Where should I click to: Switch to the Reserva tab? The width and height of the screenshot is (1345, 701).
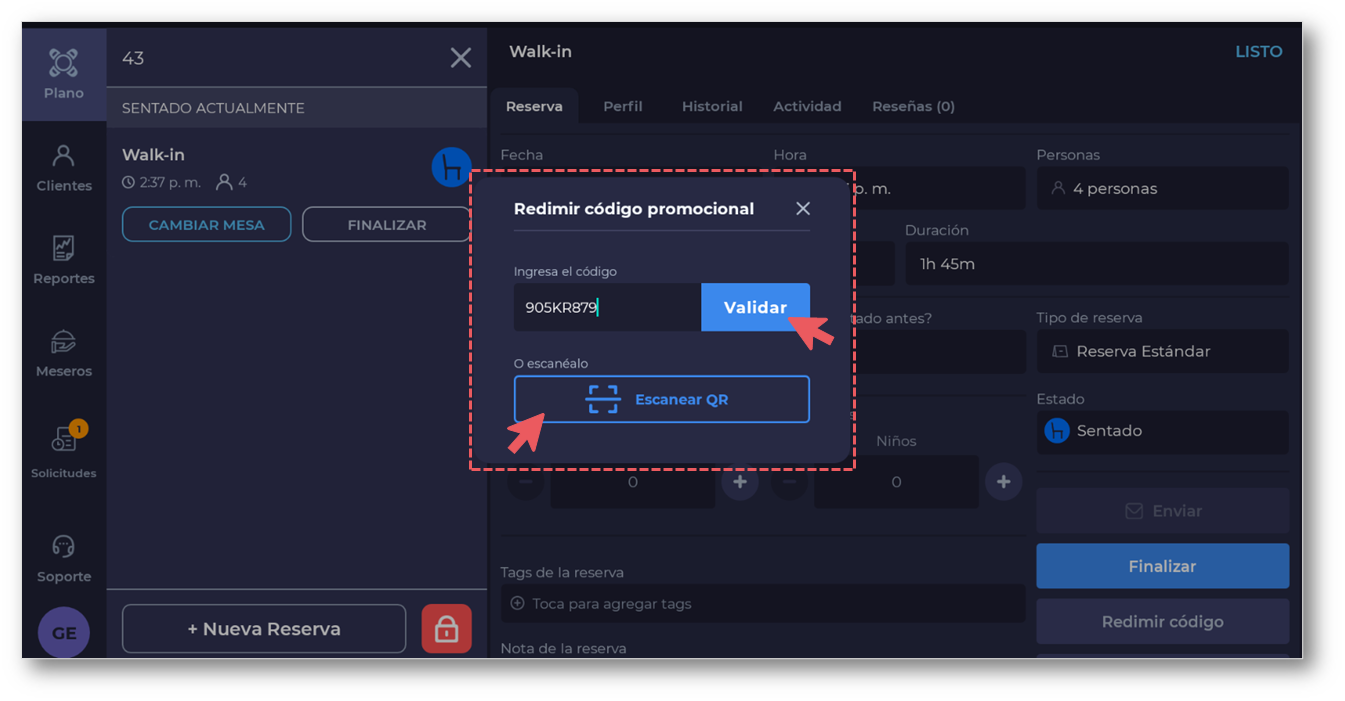click(x=534, y=106)
